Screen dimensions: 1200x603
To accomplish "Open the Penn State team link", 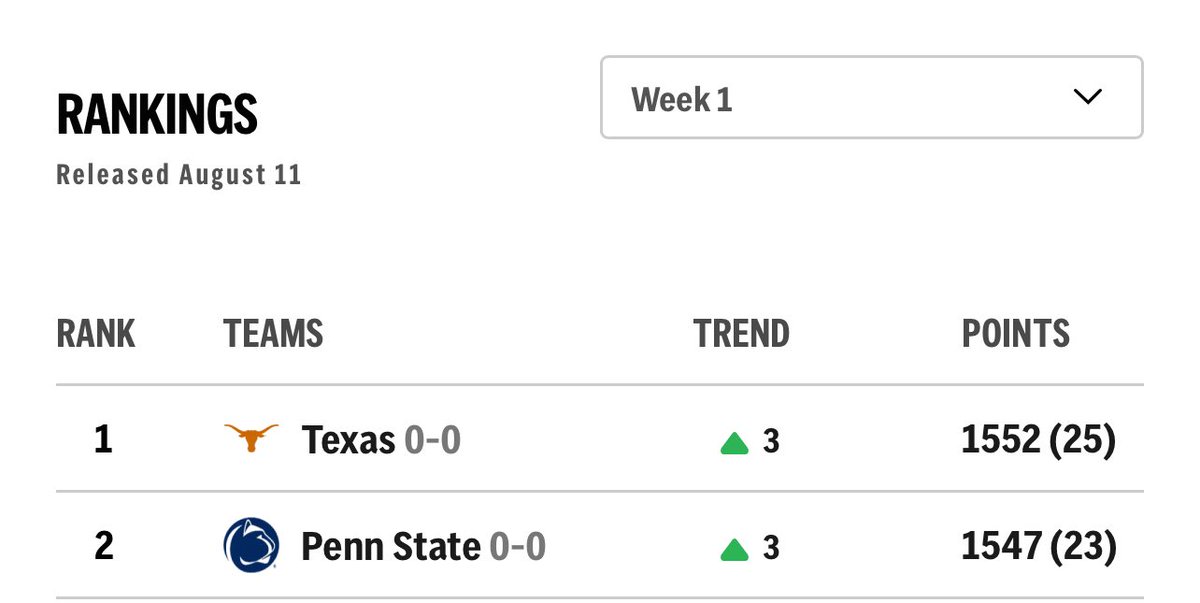I will 391,547.
